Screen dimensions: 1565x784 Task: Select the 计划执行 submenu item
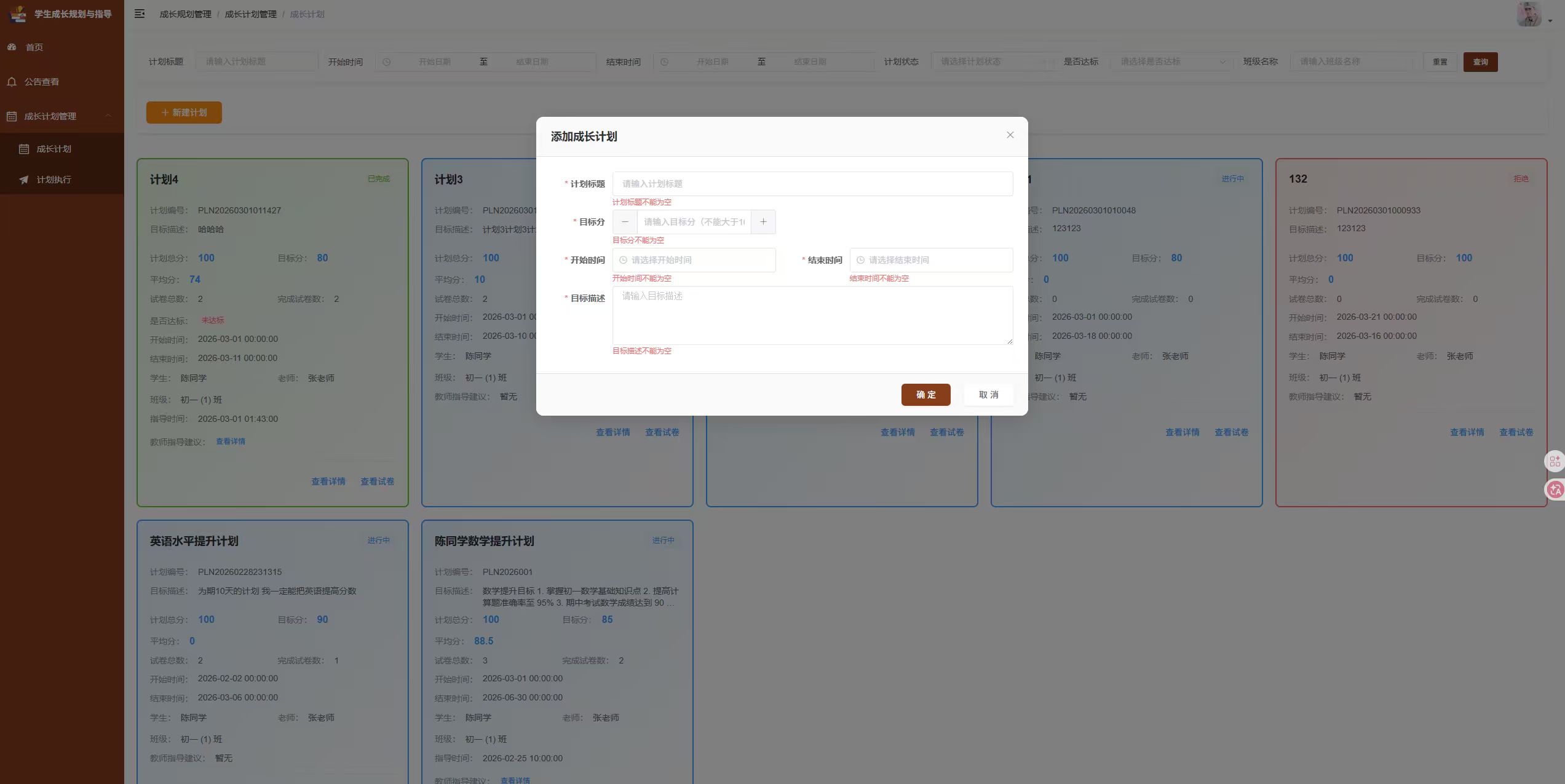[x=62, y=180]
